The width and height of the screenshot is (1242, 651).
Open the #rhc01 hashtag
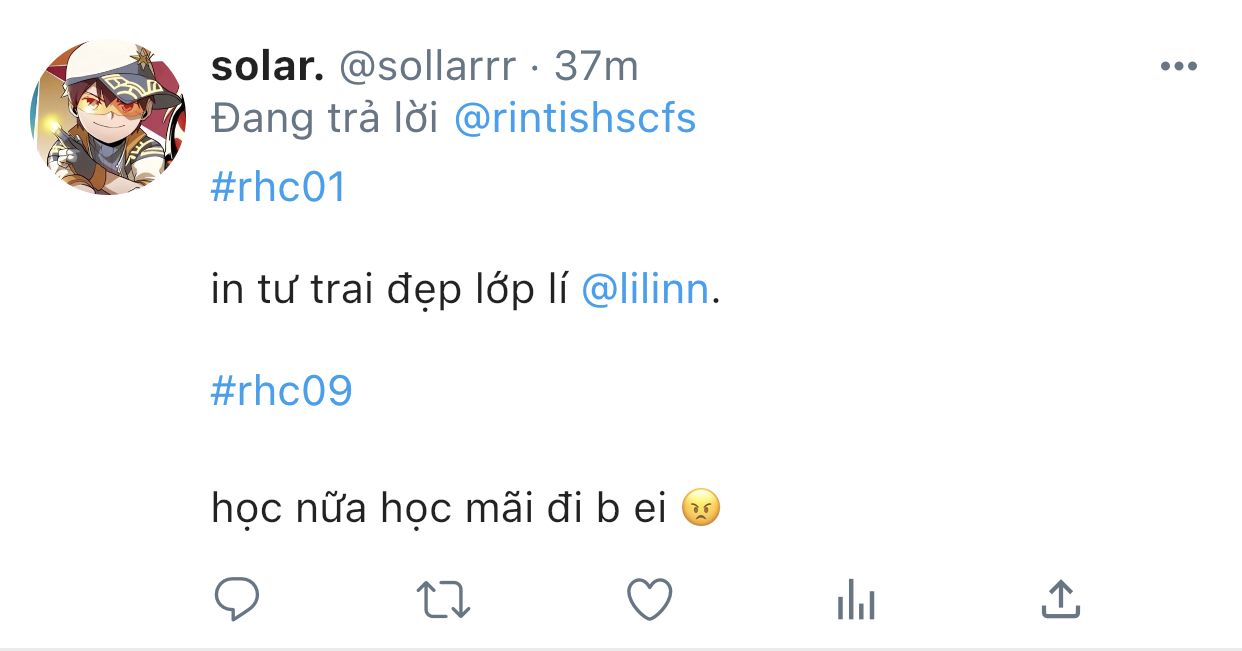tap(278, 187)
